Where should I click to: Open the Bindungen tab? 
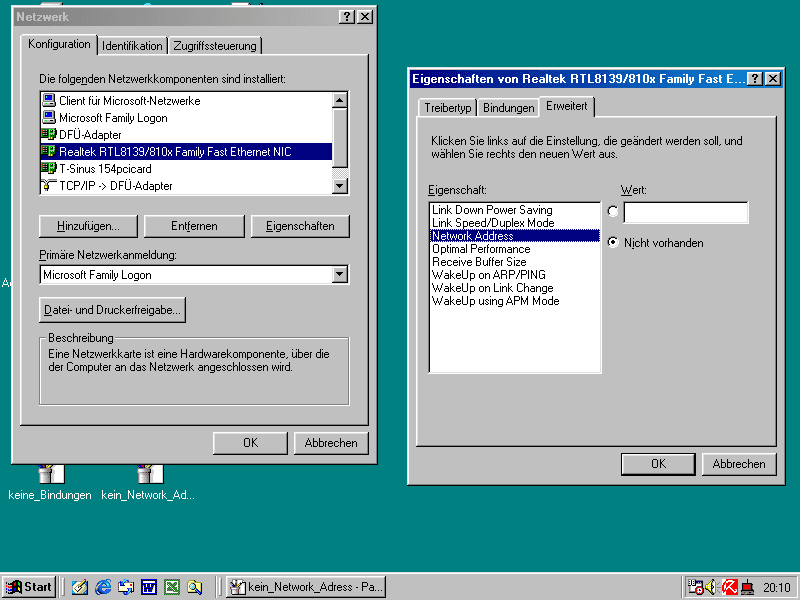pos(508,108)
